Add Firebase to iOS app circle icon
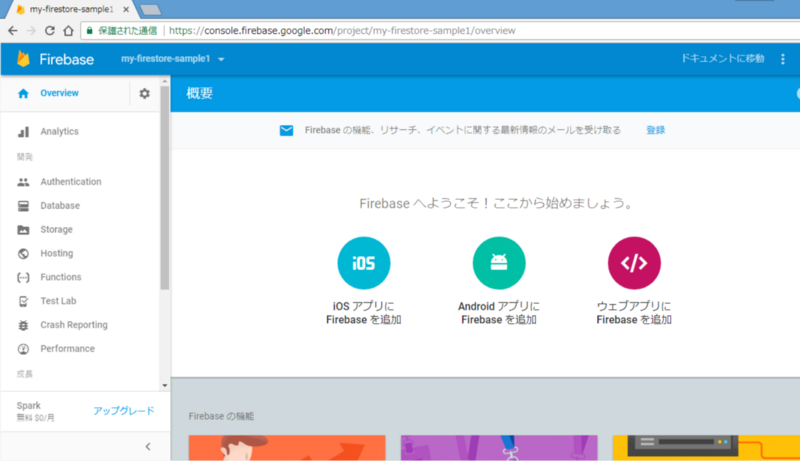The height and width of the screenshot is (461, 800). (364, 263)
